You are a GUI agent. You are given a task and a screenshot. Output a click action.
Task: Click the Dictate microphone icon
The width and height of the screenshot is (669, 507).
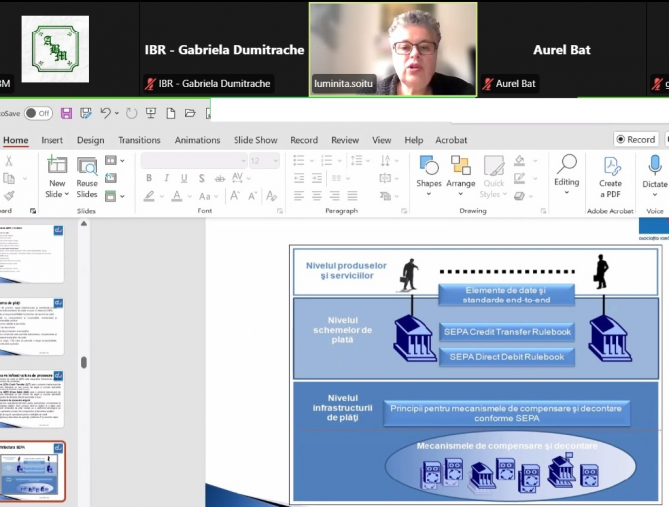tap(654, 176)
